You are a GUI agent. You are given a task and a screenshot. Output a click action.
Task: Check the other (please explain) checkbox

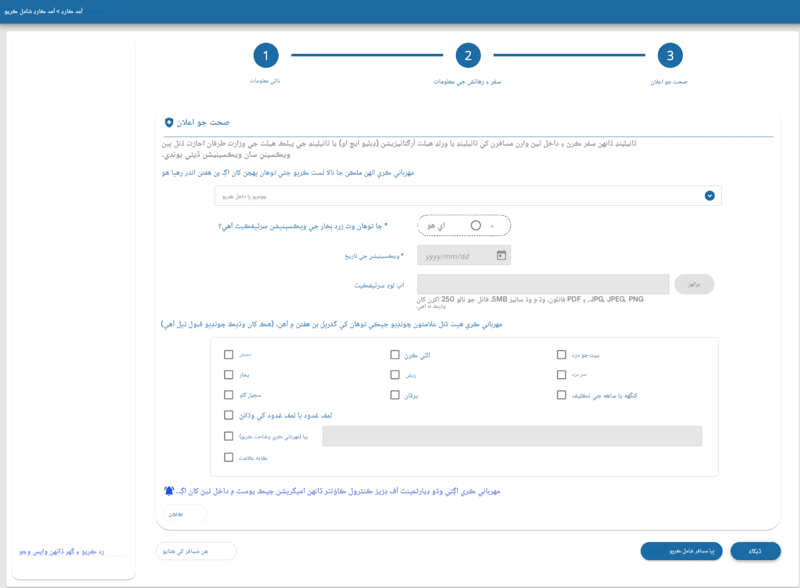coord(229,436)
